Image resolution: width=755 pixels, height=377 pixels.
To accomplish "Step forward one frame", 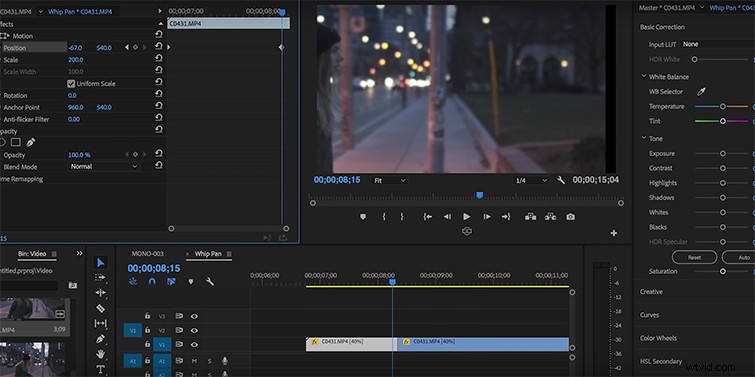I will pos(487,217).
